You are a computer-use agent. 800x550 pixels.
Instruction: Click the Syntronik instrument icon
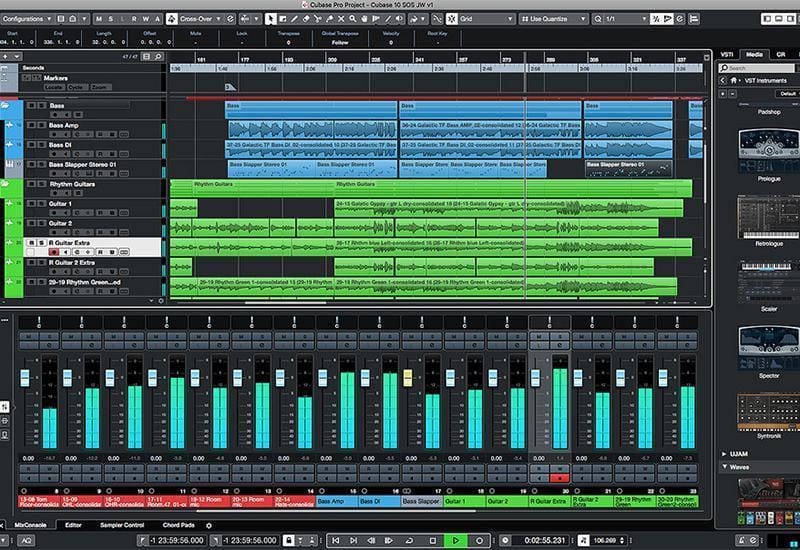(x=768, y=412)
